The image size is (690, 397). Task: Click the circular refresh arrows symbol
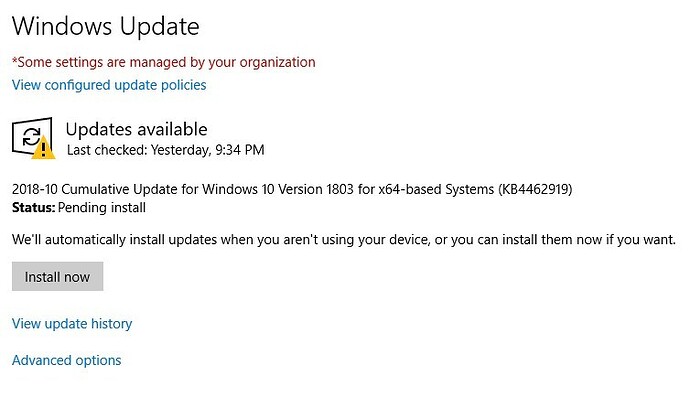click(x=31, y=137)
